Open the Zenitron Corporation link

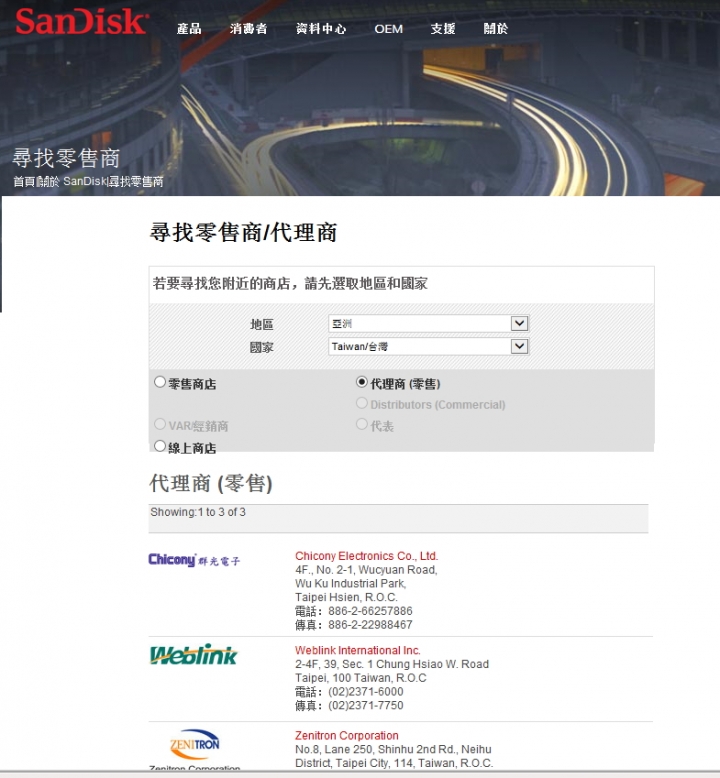[x=347, y=735]
